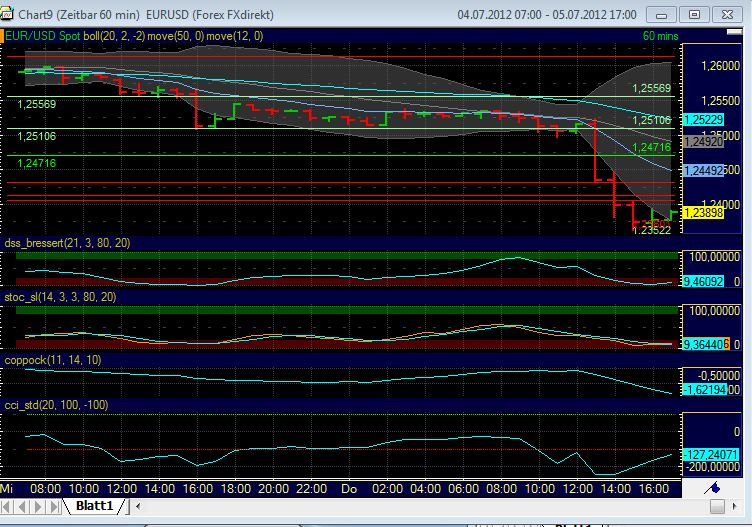
Task: Close the Chart9 window
Action: pos(727,15)
